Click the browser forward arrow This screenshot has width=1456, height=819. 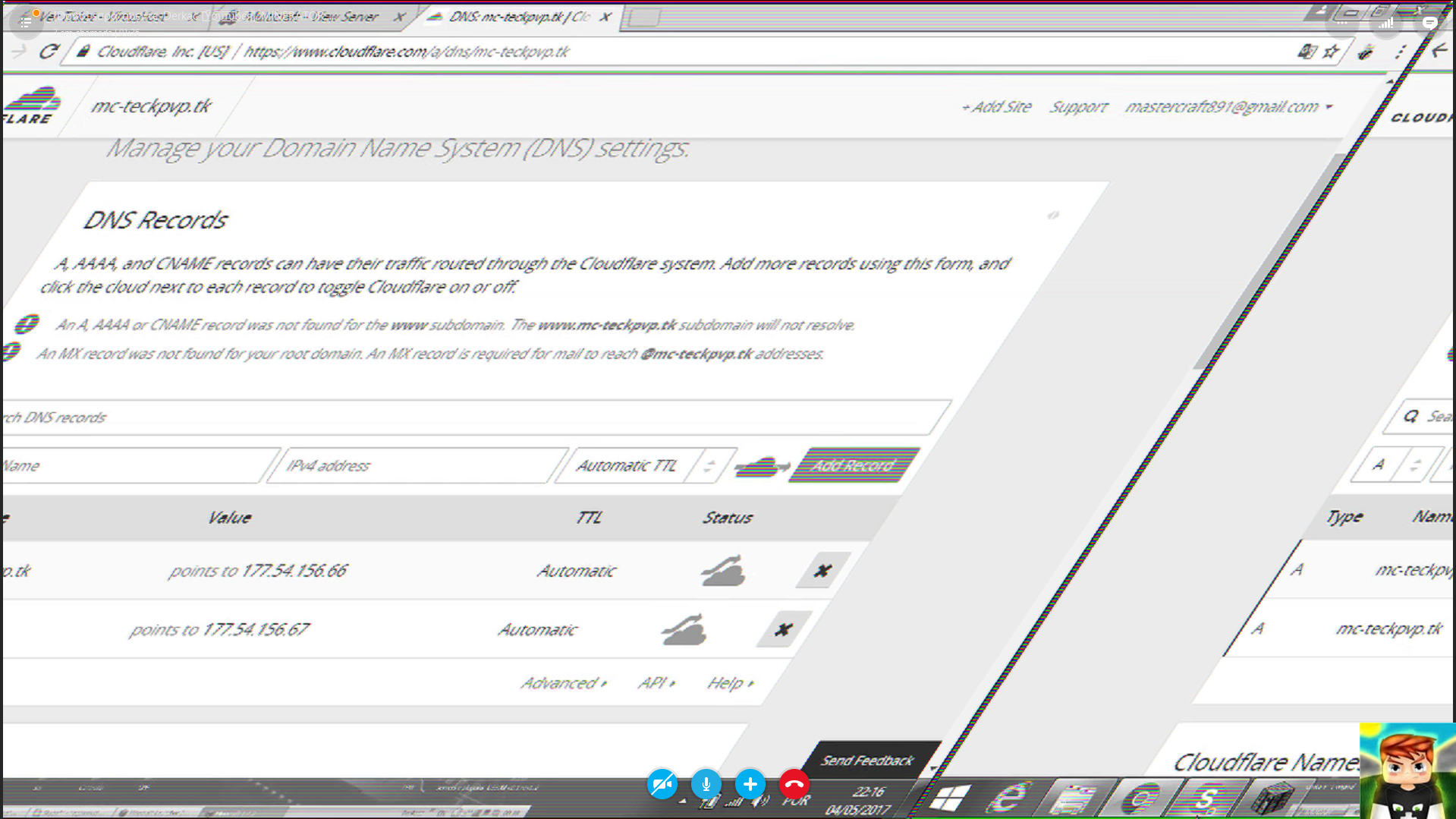point(19,52)
